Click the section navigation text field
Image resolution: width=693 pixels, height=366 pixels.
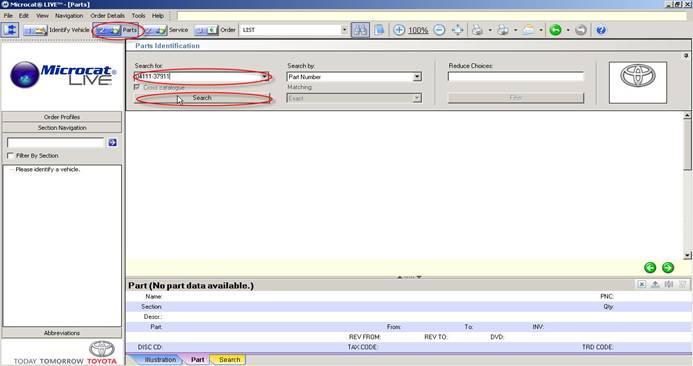56,142
